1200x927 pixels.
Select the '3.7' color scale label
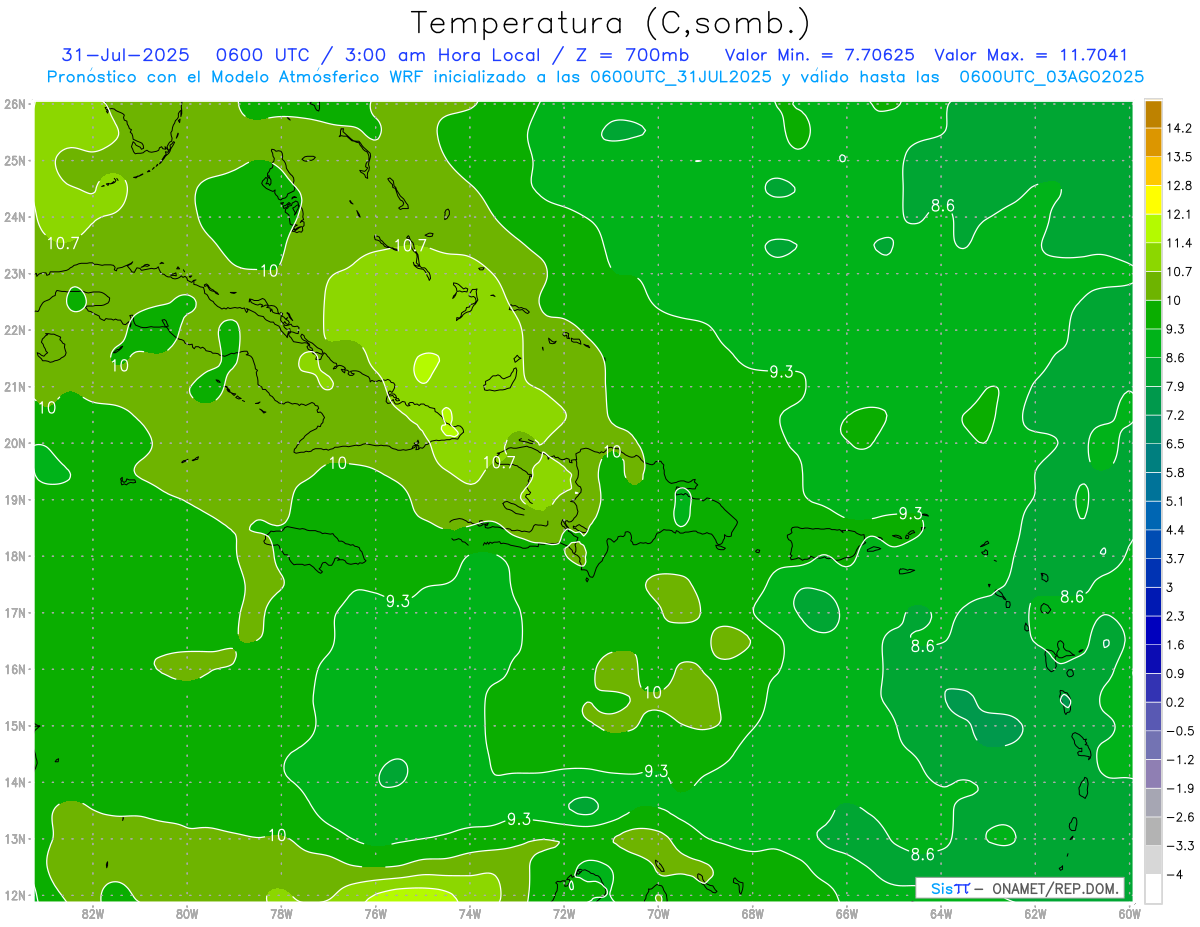tap(1175, 559)
